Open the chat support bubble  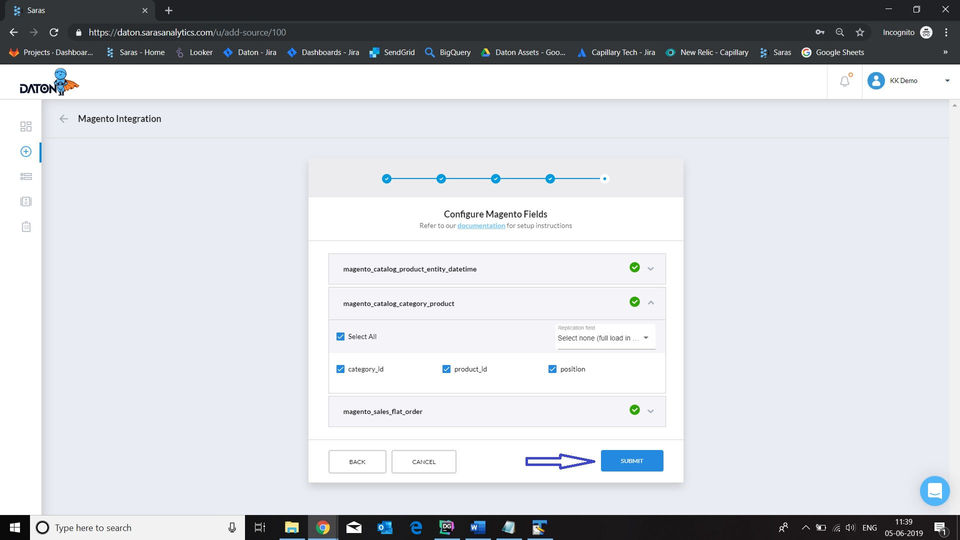click(934, 490)
